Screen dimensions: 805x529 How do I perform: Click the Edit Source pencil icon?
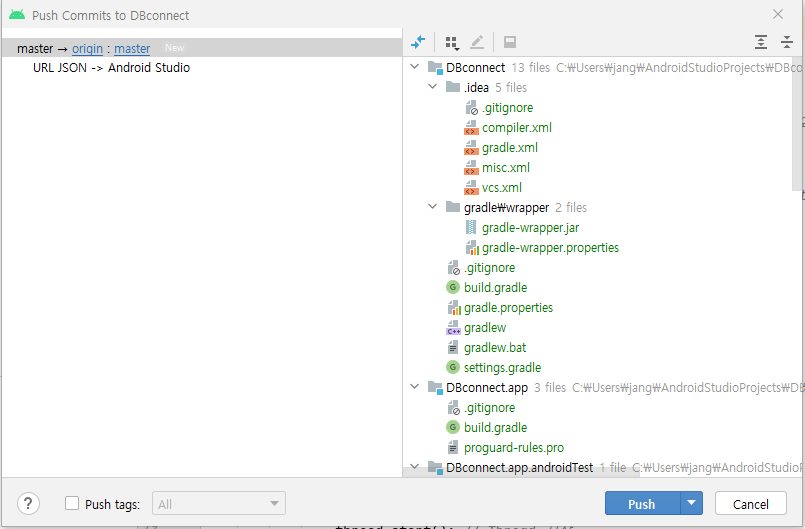pos(477,42)
